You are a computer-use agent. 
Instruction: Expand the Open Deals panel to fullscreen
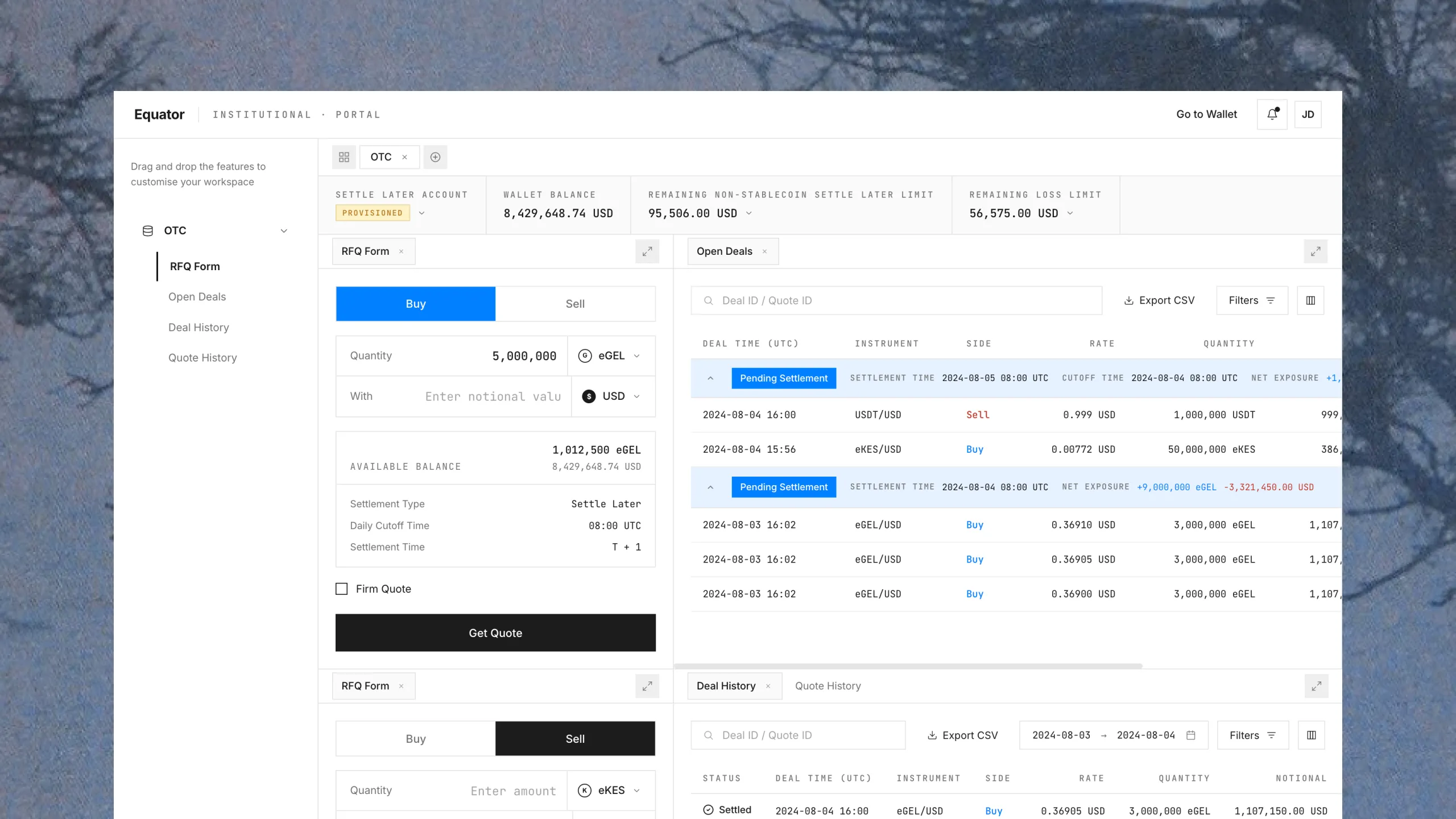pos(1316,251)
